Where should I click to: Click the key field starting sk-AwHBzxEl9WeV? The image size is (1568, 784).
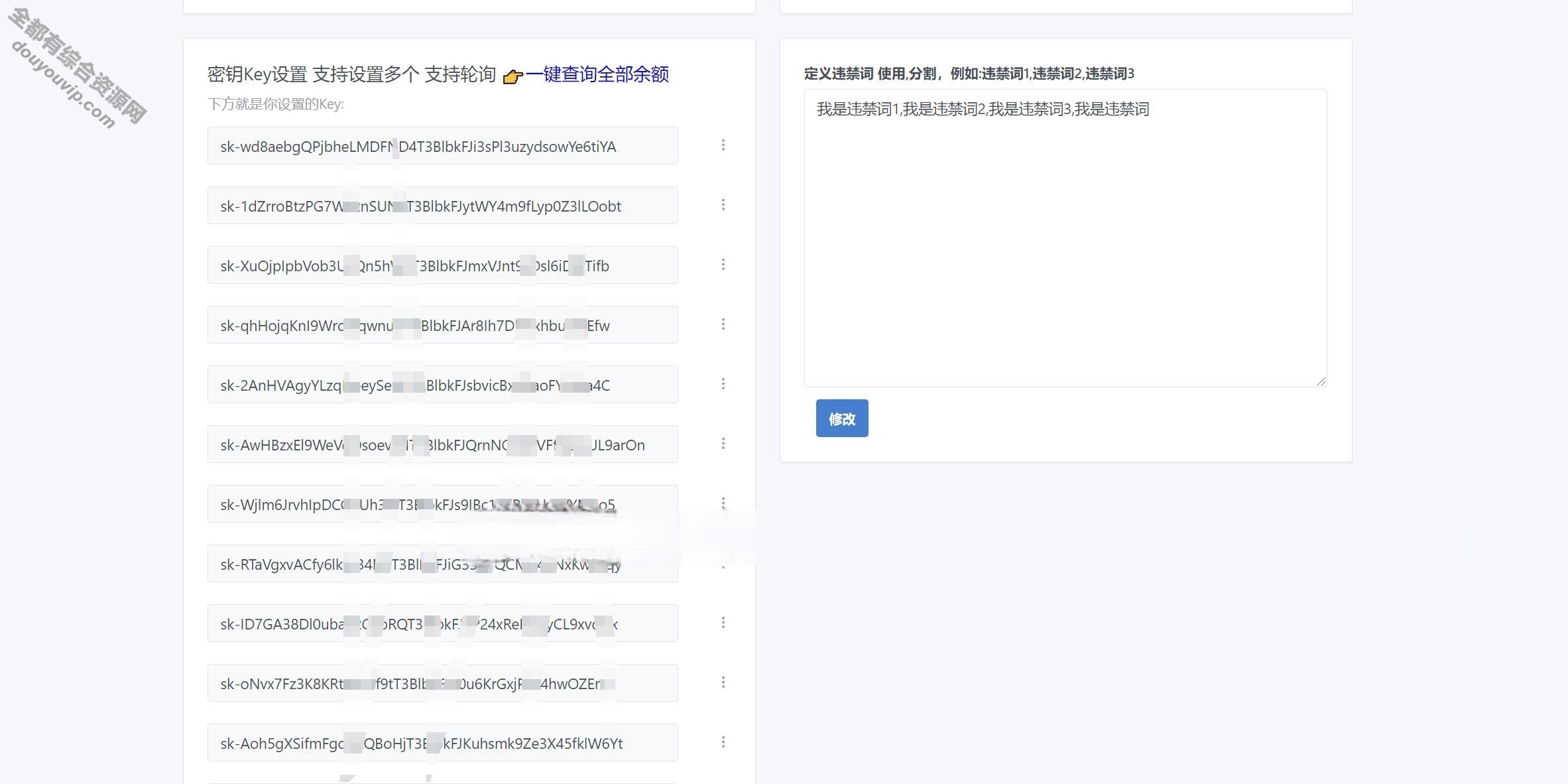point(442,444)
